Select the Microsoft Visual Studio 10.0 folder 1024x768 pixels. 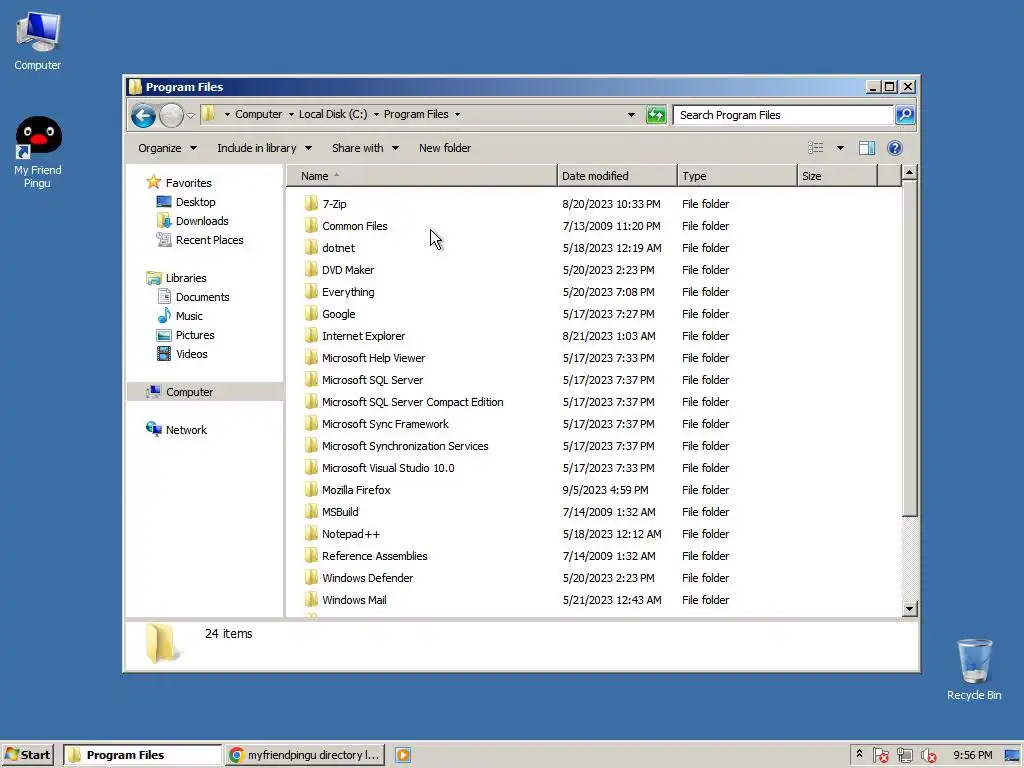point(388,468)
